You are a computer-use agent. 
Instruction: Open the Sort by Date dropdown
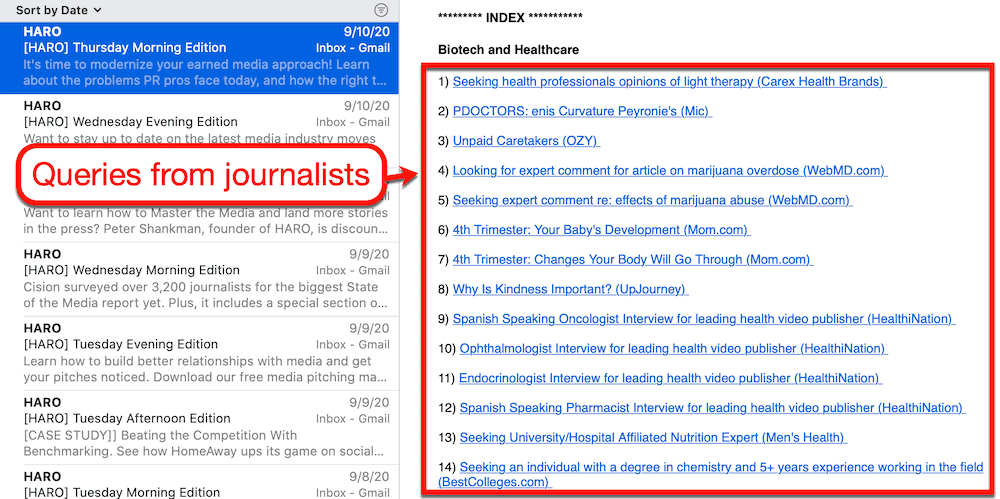(58, 10)
